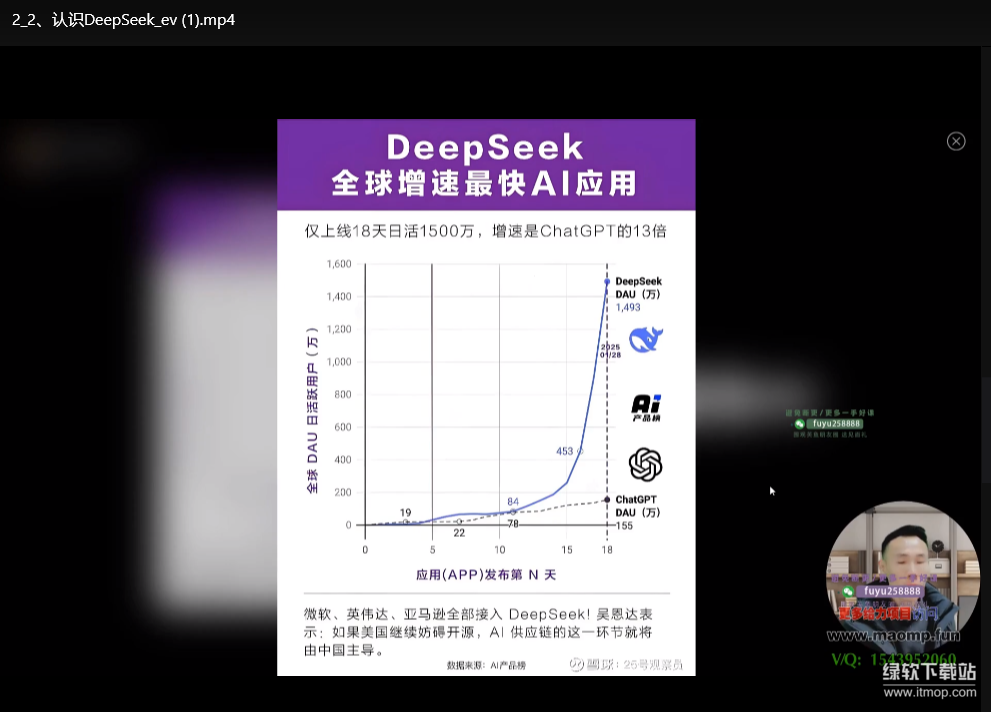
Task: Click the paragraph starting 微软、英伟达、亚马逊
Action: [x=478, y=632]
